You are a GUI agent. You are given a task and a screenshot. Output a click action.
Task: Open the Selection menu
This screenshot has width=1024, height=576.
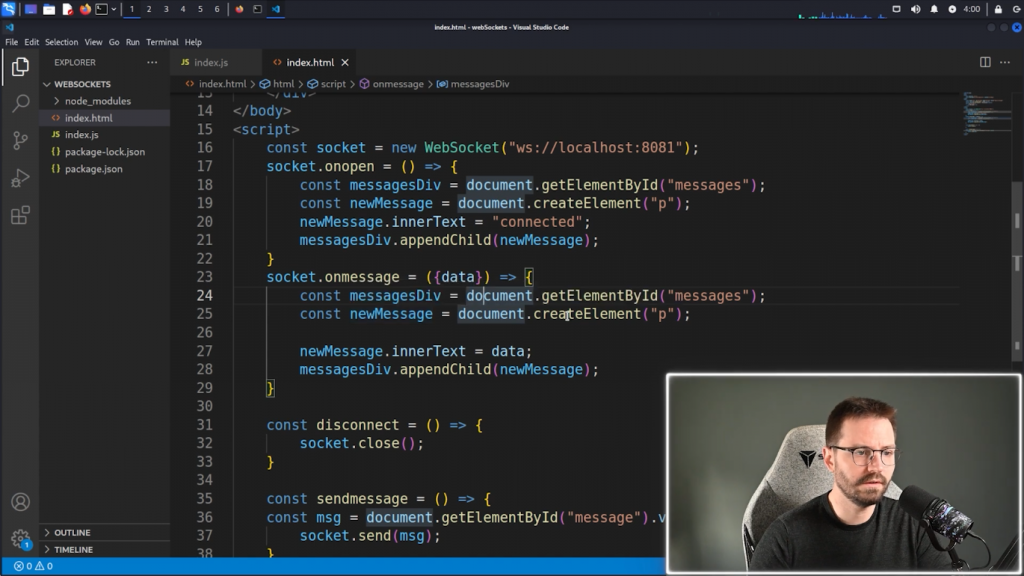point(61,42)
